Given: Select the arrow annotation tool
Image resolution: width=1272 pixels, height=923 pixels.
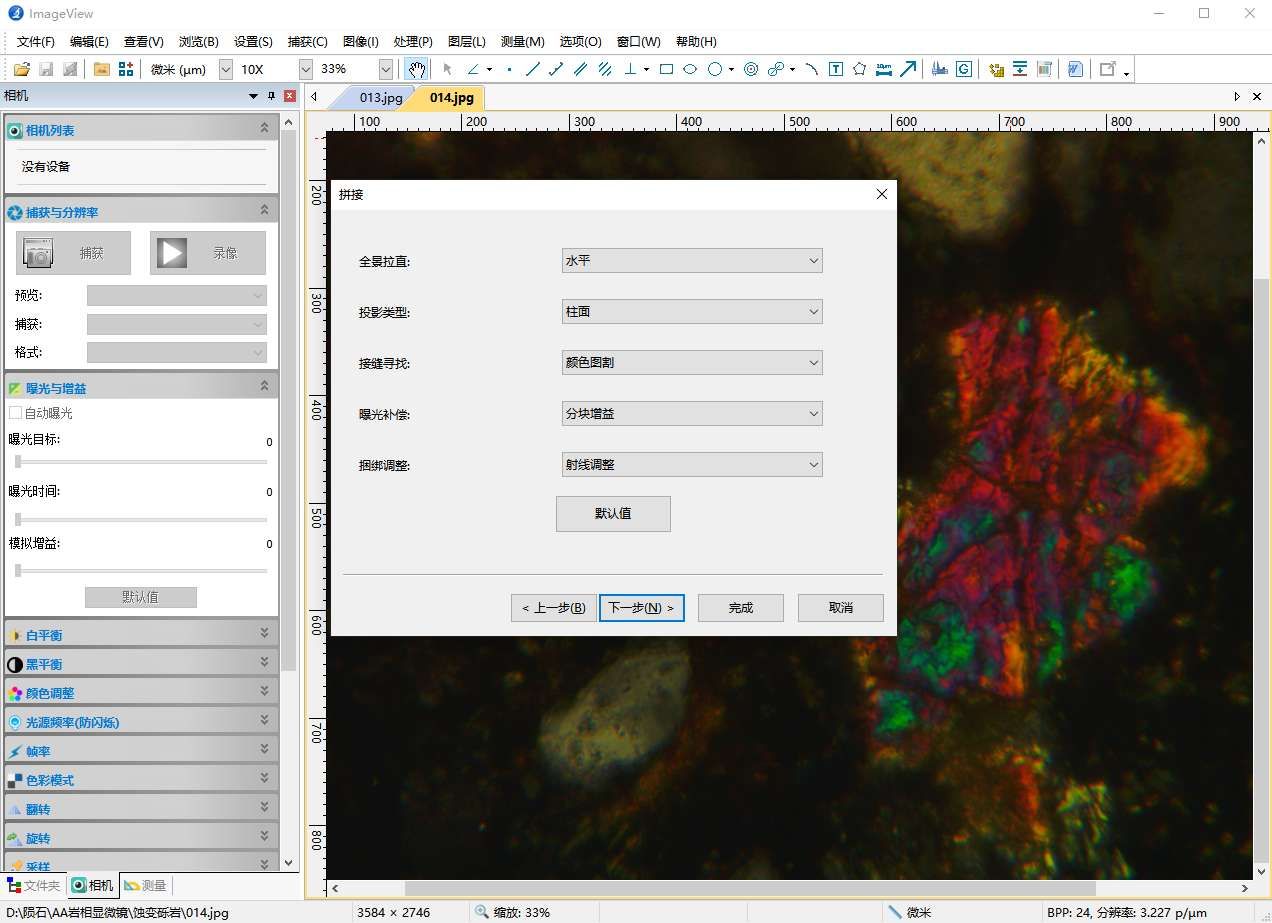Looking at the screenshot, I should (x=908, y=69).
